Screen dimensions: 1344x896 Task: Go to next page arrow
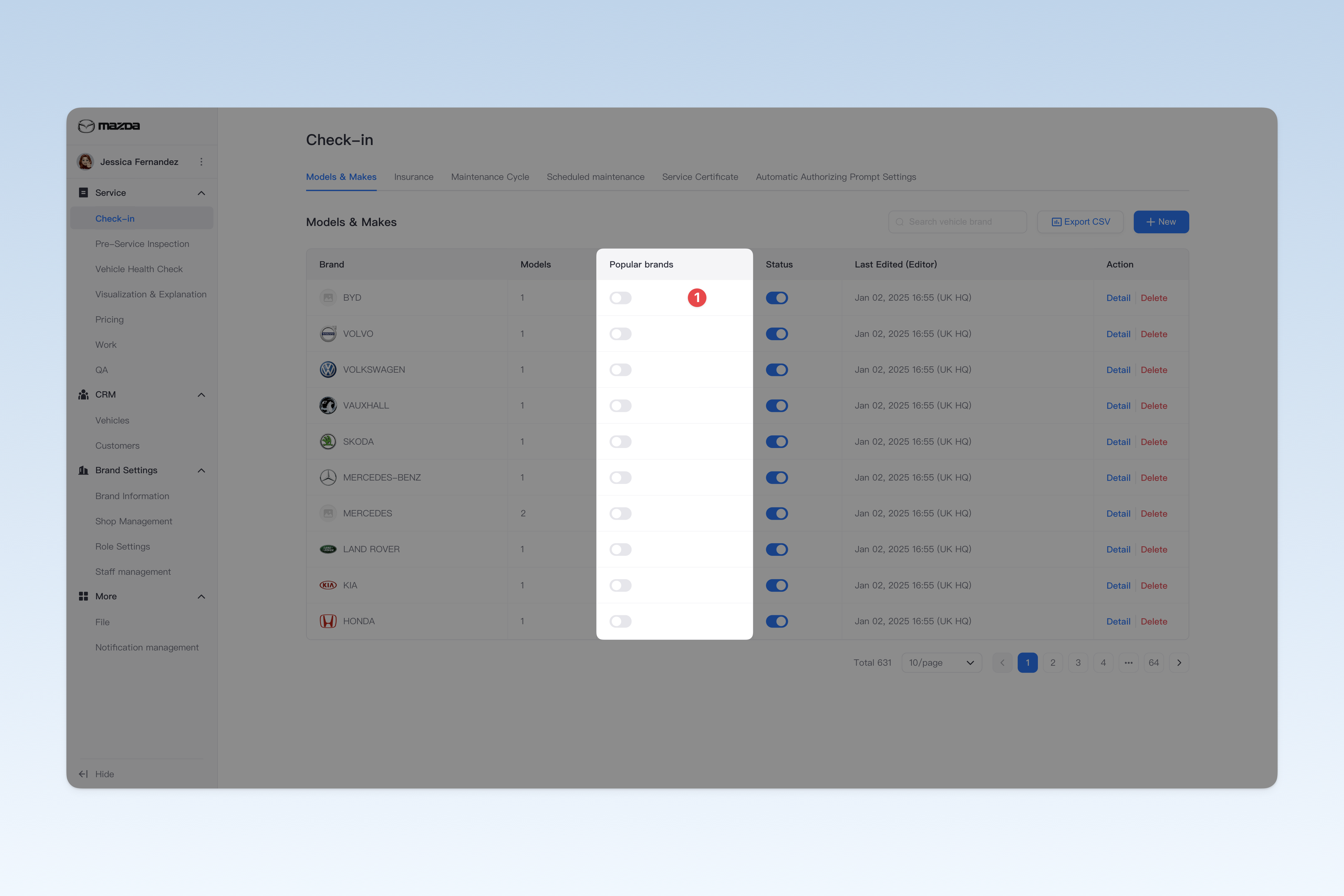[1179, 663]
